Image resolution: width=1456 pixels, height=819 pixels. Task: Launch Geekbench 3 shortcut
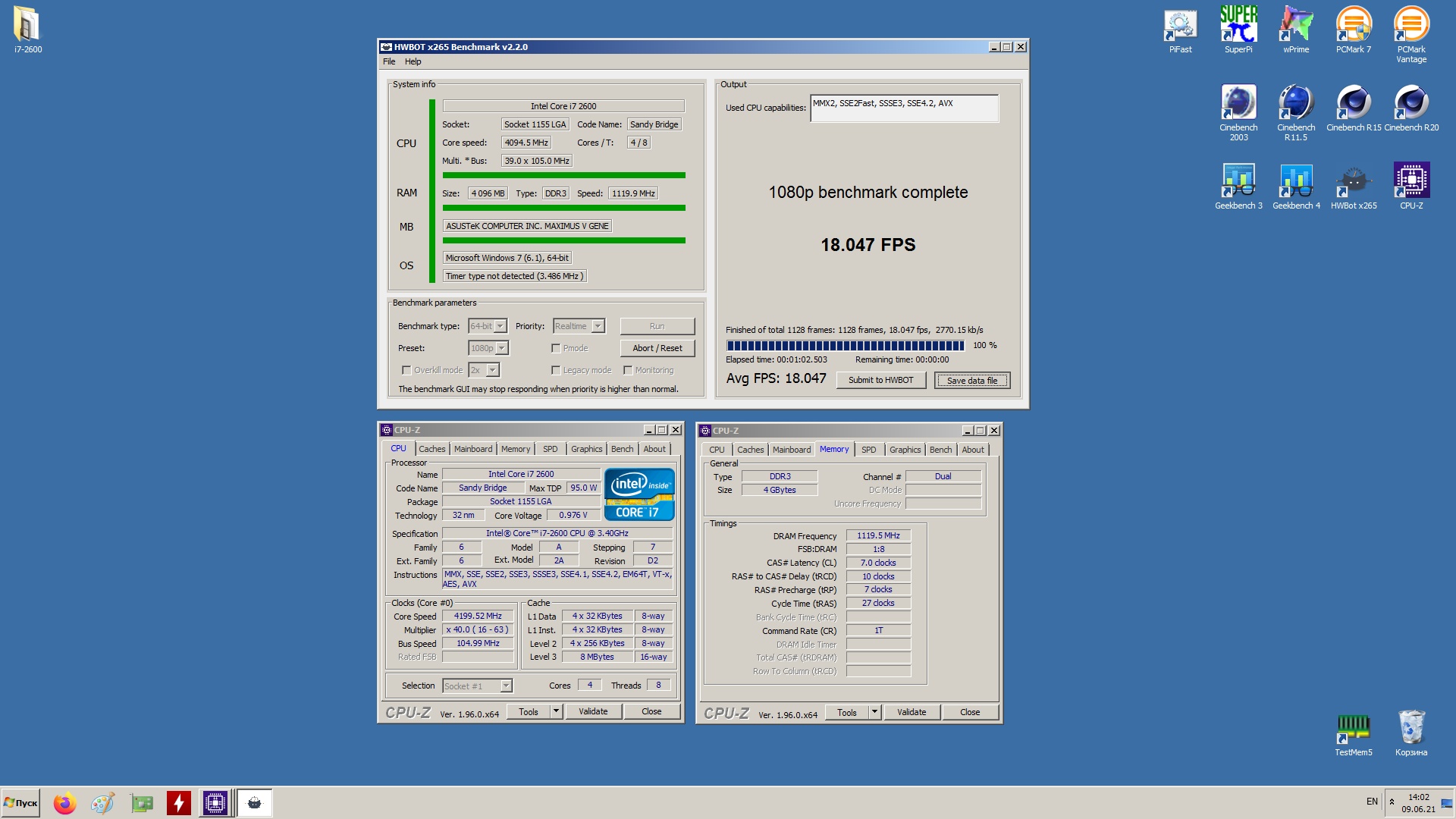pyautogui.click(x=1238, y=186)
